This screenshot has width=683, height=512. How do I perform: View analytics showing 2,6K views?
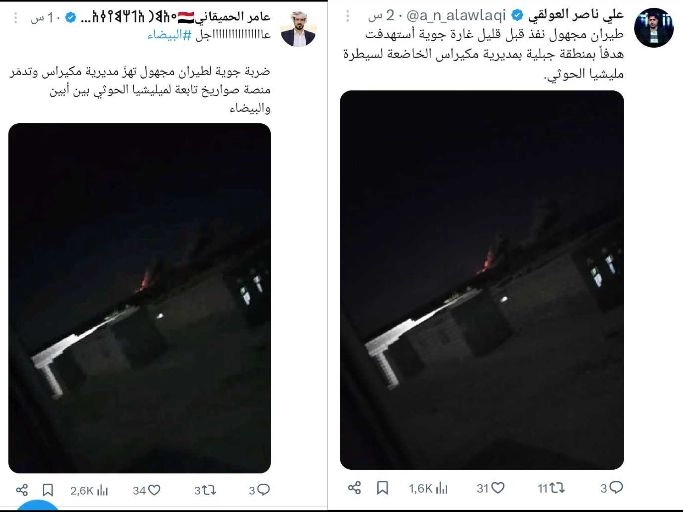click(89, 491)
